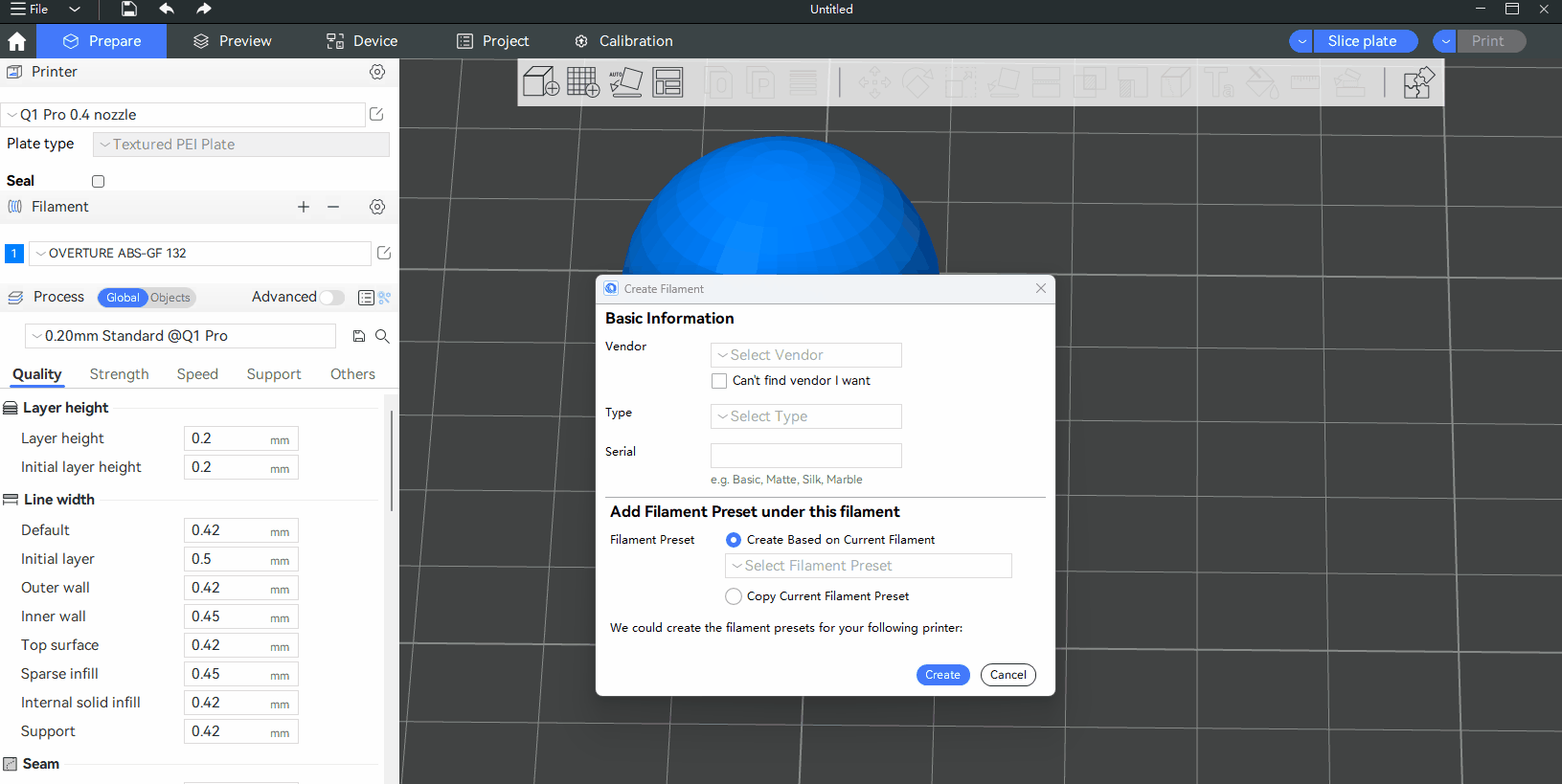Screen dimensions: 1562x784
Task: Switch process scope to Objects
Action: click(x=170, y=298)
